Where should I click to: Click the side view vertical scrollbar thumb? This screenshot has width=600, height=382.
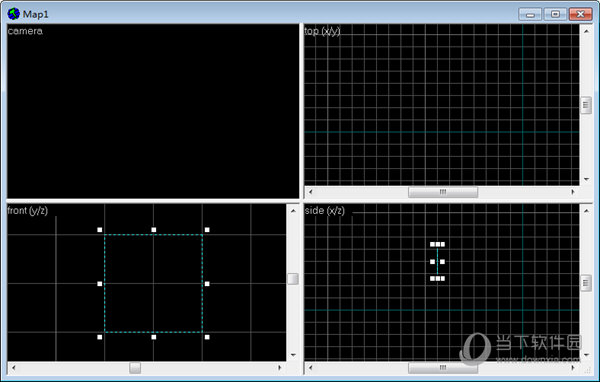coord(586,283)
